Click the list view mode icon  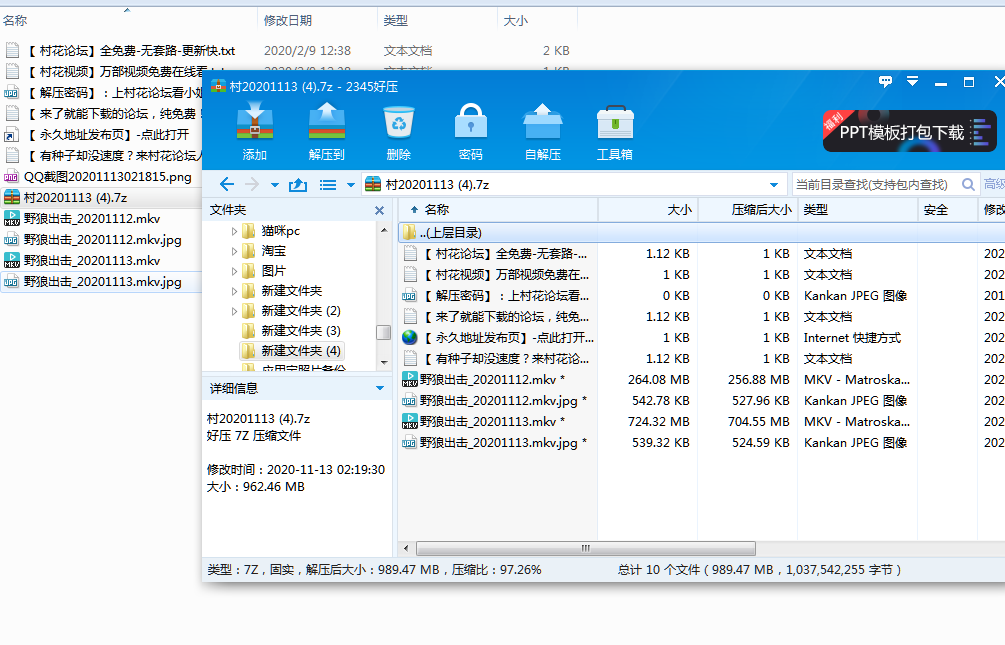tap(327, 185)
